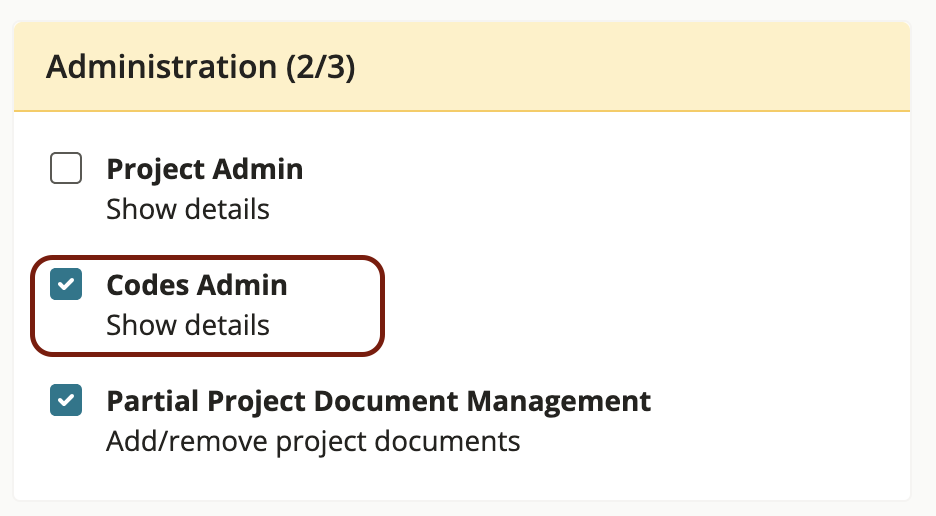Open details link below Project Admin title
Screen dimensions: 936x516
tap(187, 210)
